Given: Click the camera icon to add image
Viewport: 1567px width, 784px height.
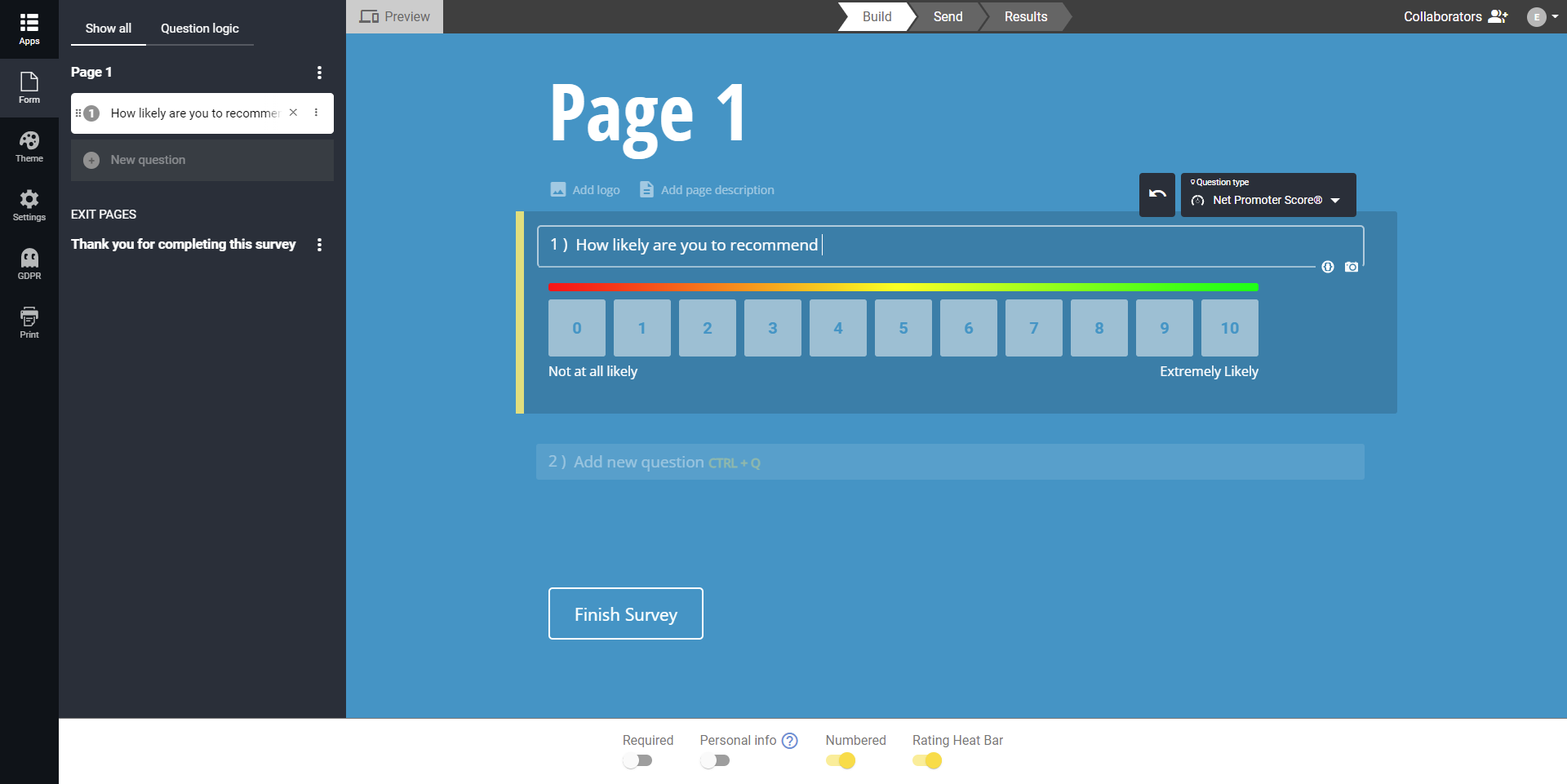Looking at the screenshot, I should coord(1352,267).
